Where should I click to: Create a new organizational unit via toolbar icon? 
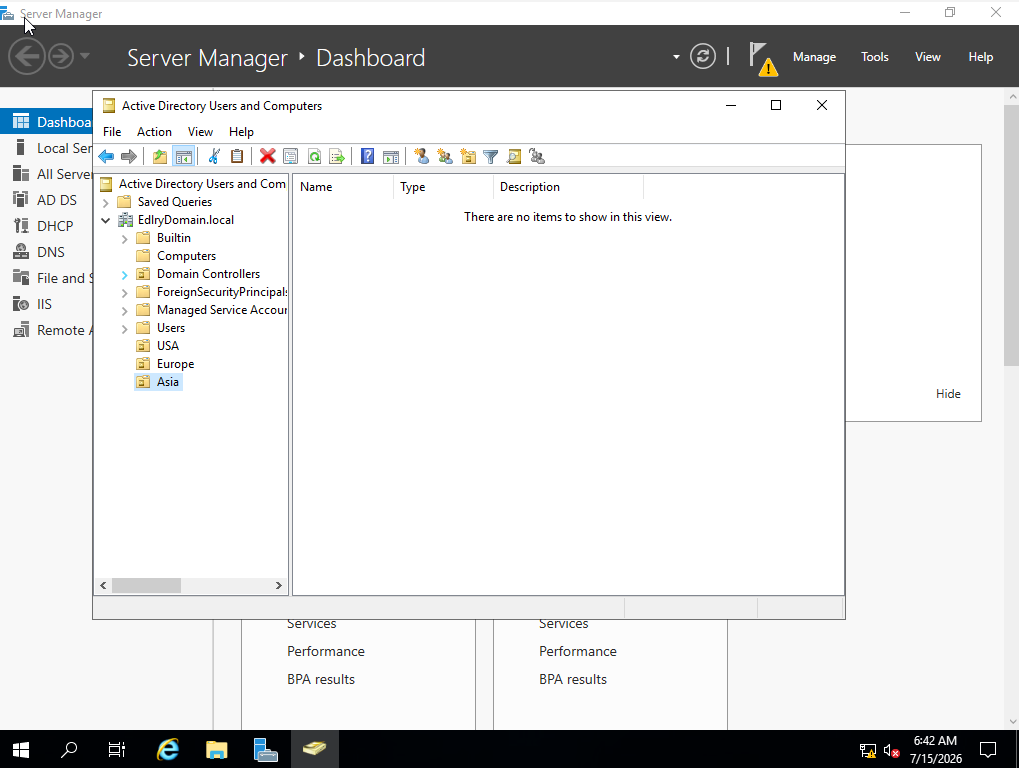point(468,157)
